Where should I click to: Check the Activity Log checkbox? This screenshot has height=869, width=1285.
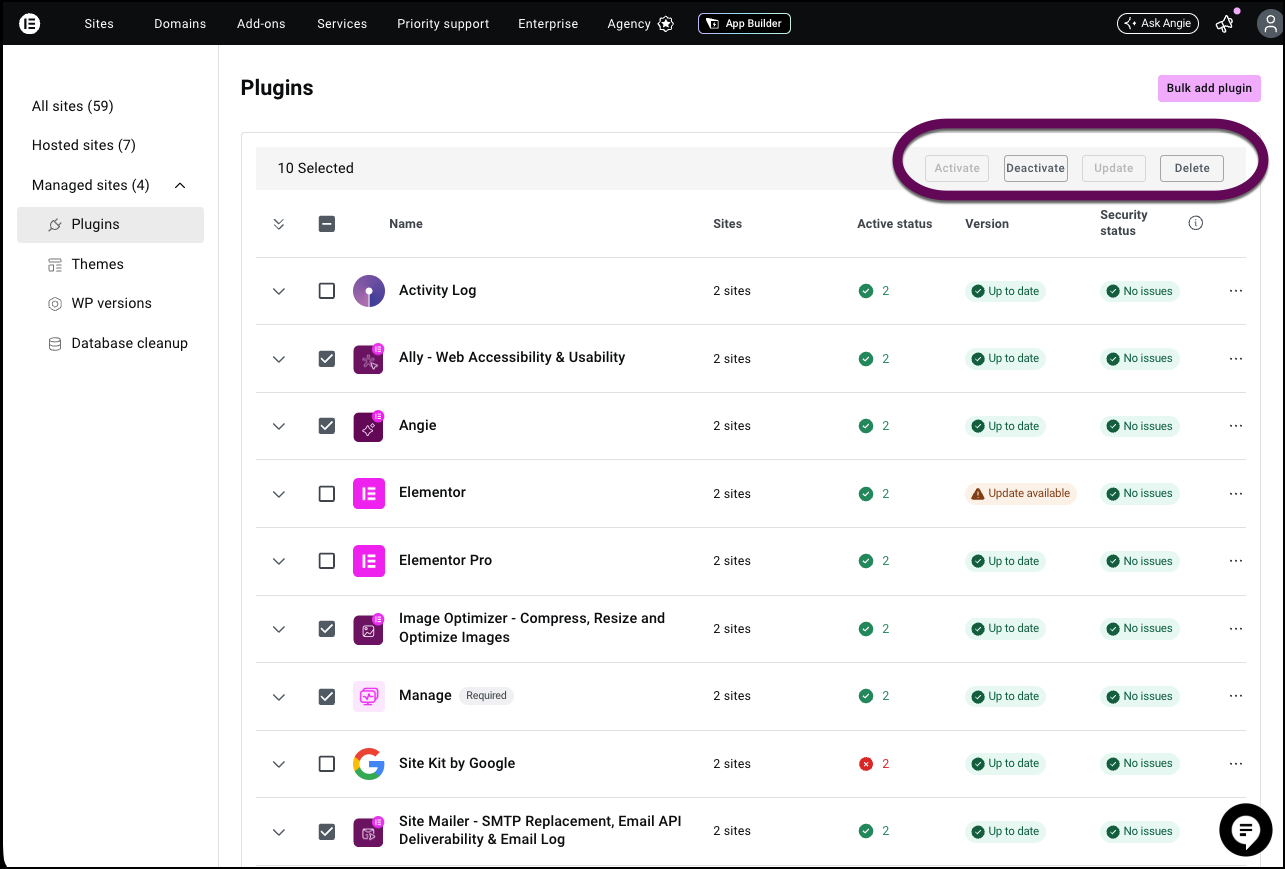pyautogui.click(x=327, y=291)
